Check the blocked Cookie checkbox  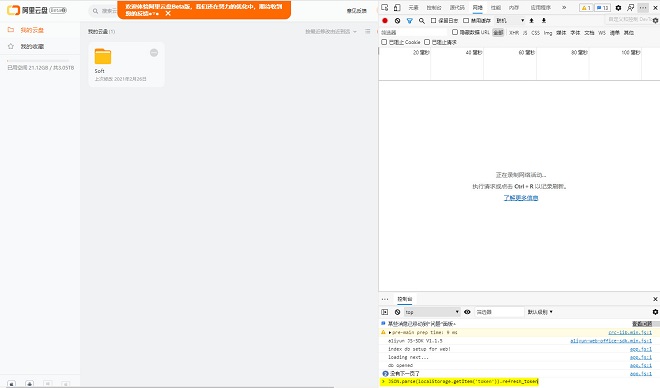point(384,42)
